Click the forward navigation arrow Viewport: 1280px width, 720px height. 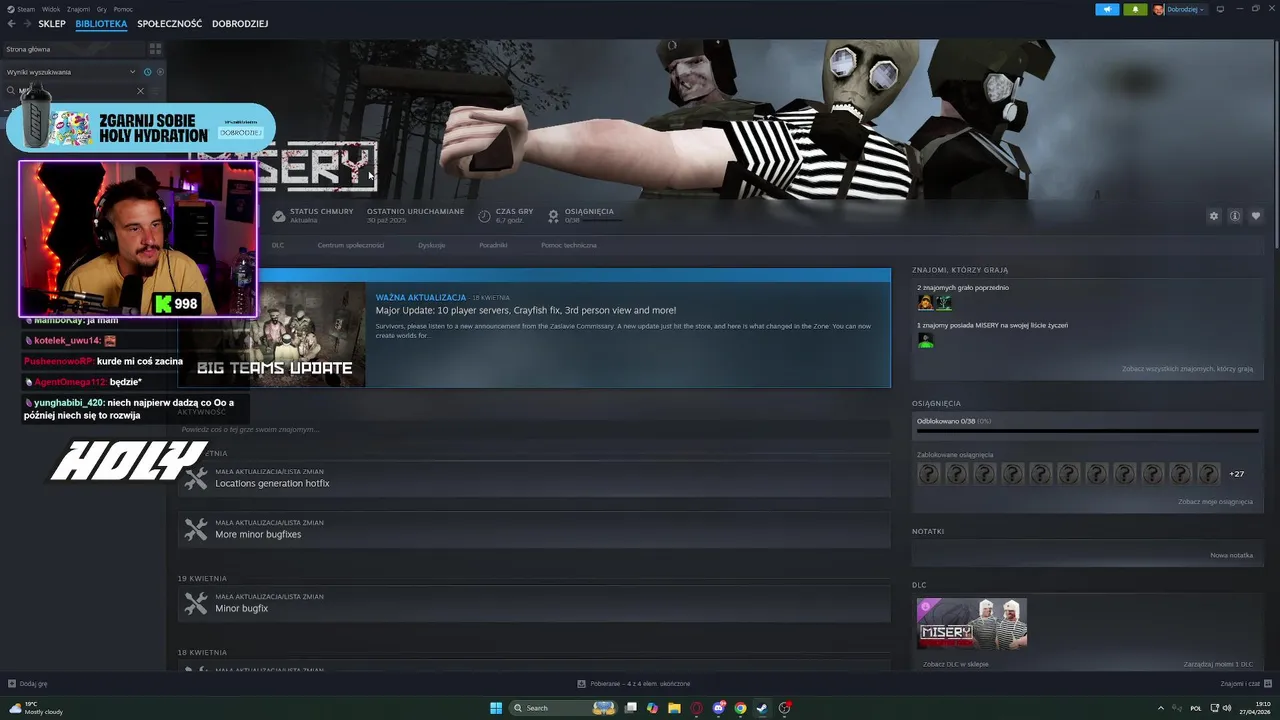tap(26, 24)
